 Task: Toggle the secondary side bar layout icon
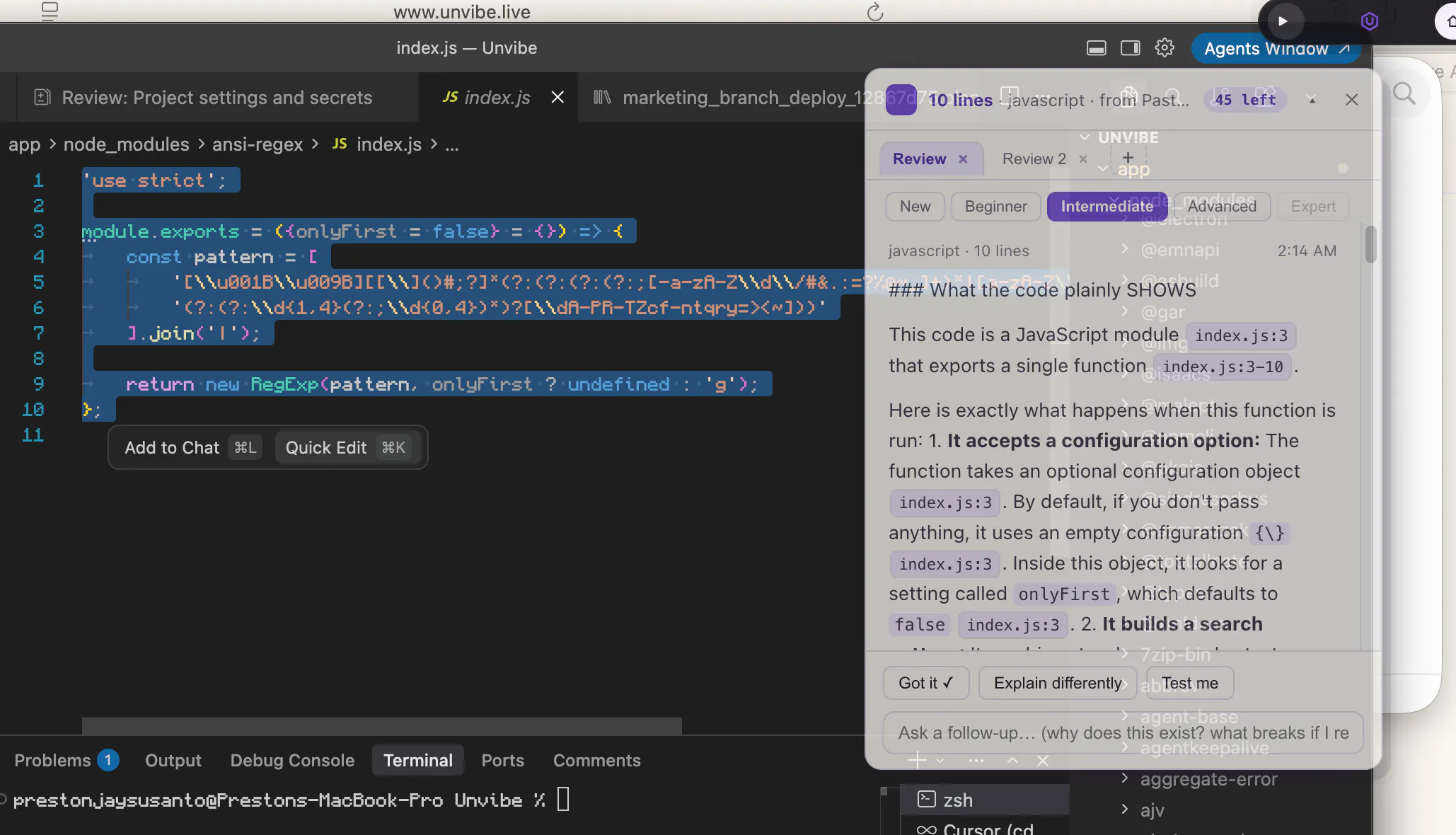click(x=1131, y=48)
